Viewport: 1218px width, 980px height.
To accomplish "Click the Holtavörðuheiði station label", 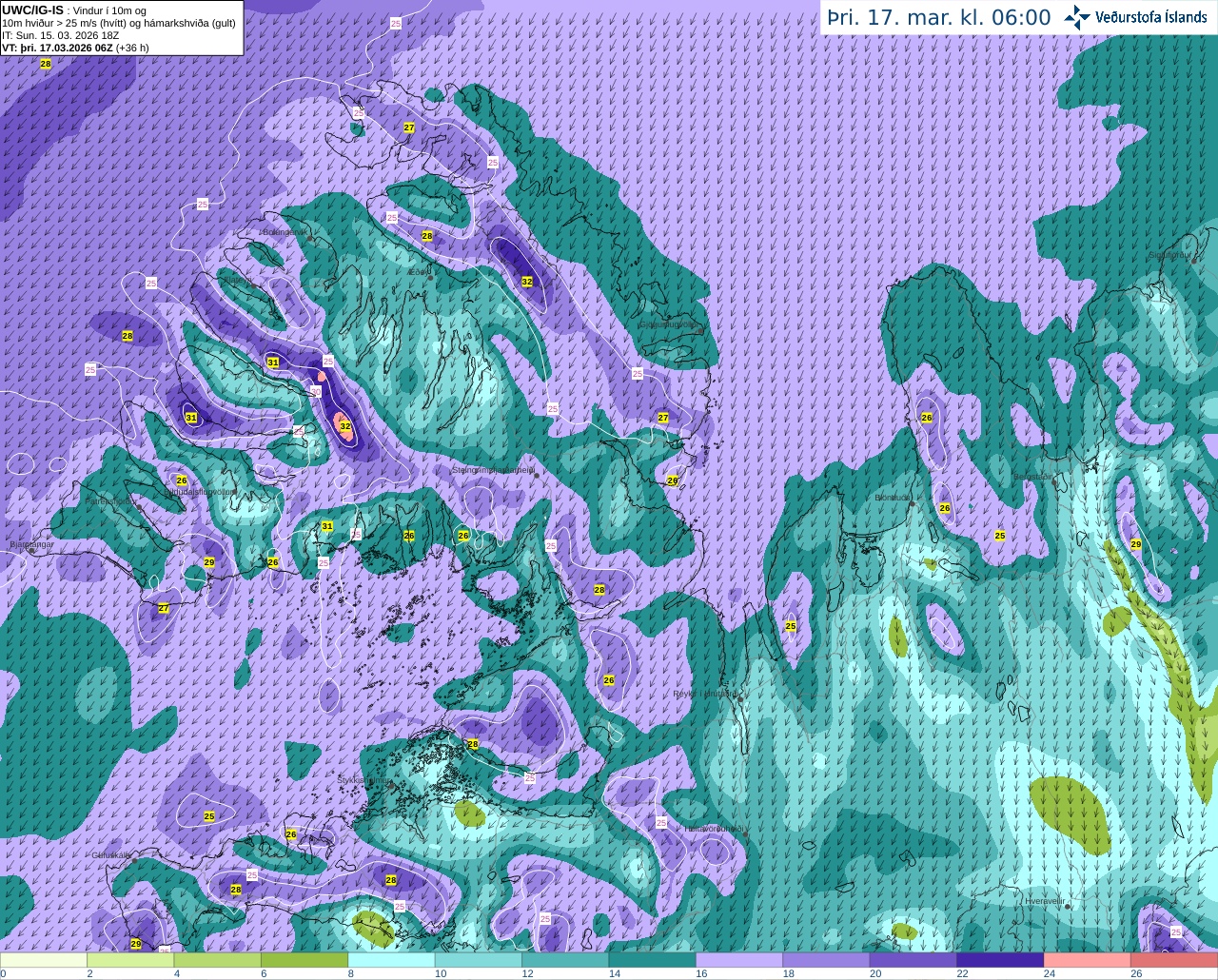I will tap(714, 829).
